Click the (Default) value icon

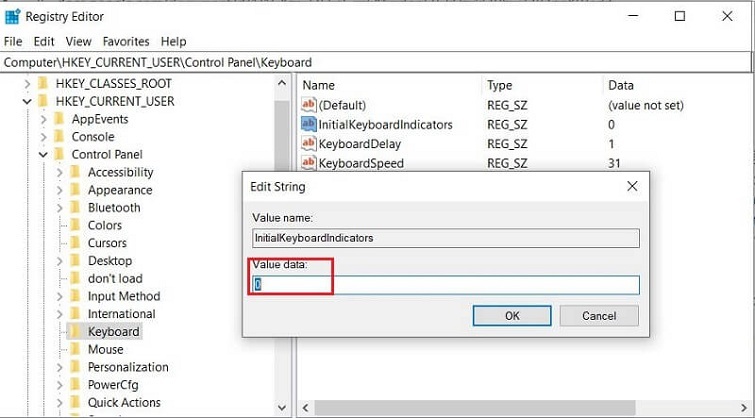[309, 105]
